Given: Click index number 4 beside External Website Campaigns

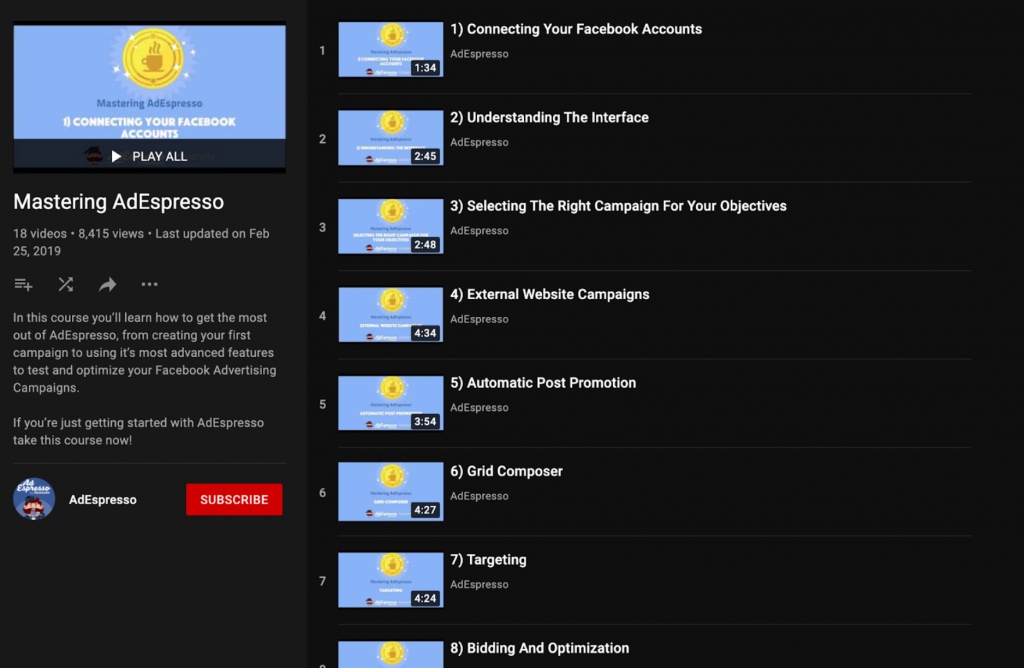Looking at the screenshot, I should [322, 316].
